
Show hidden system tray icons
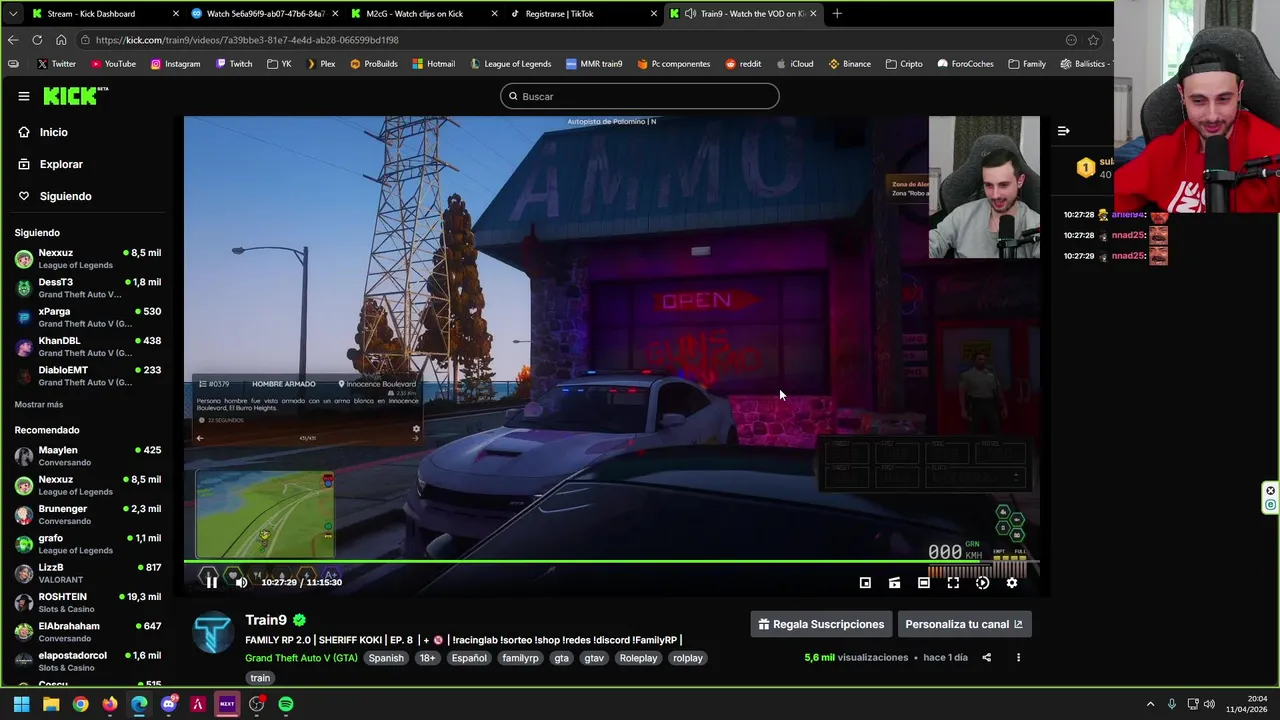pos(1150,704)
